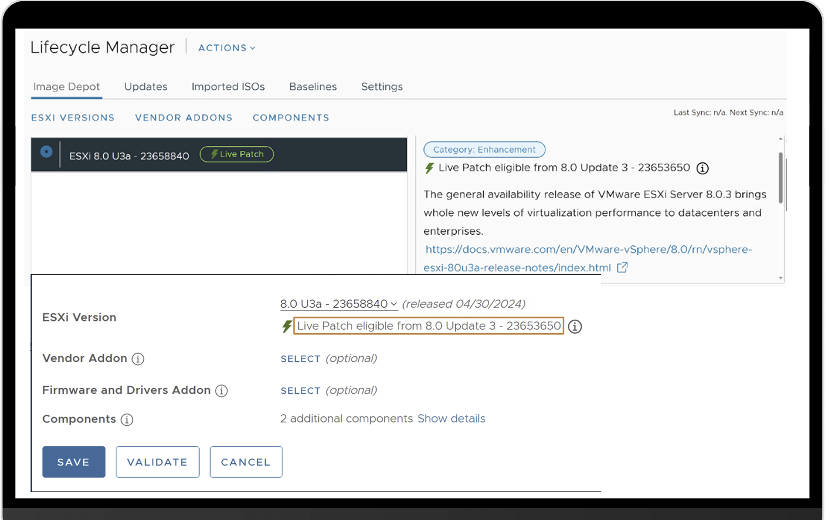Click the 'Last Sync: n/a. Next Sync: n/a' text
Image resolution: width=830 pixels, height=520 pixels.
click(x=728, y=112)
